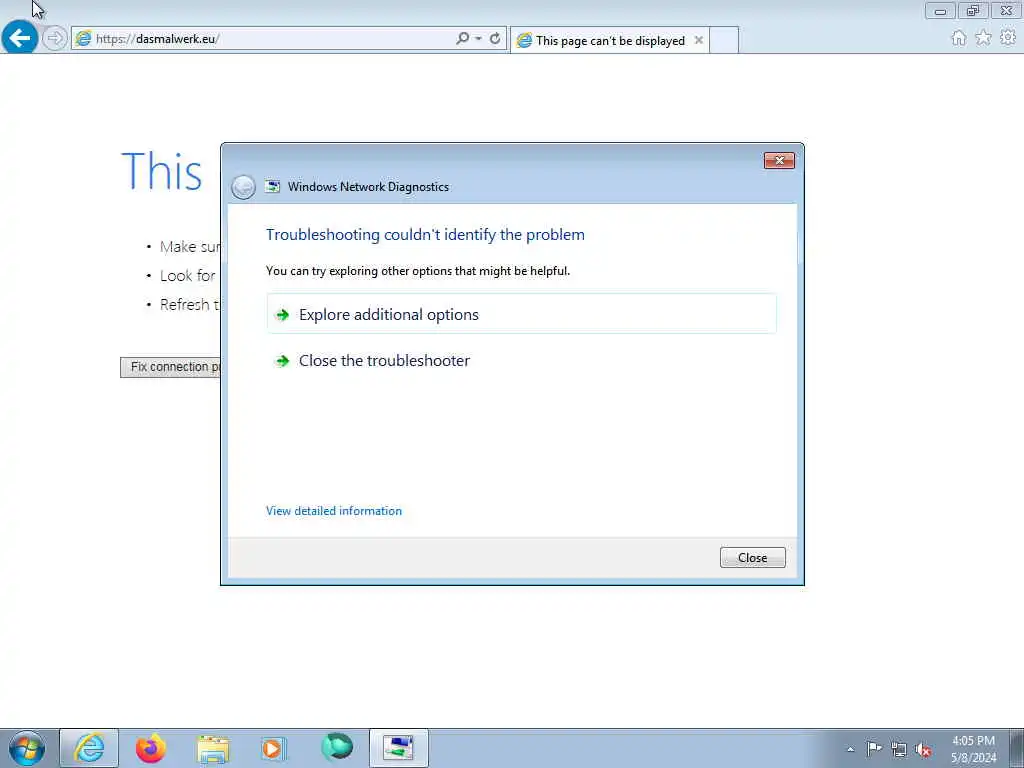Open the Tools gear icon

tap(1008, 38)
